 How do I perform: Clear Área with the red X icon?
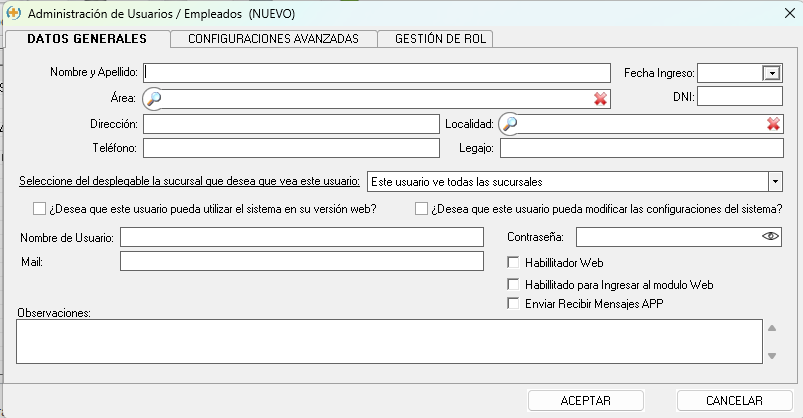pos(600,98)
